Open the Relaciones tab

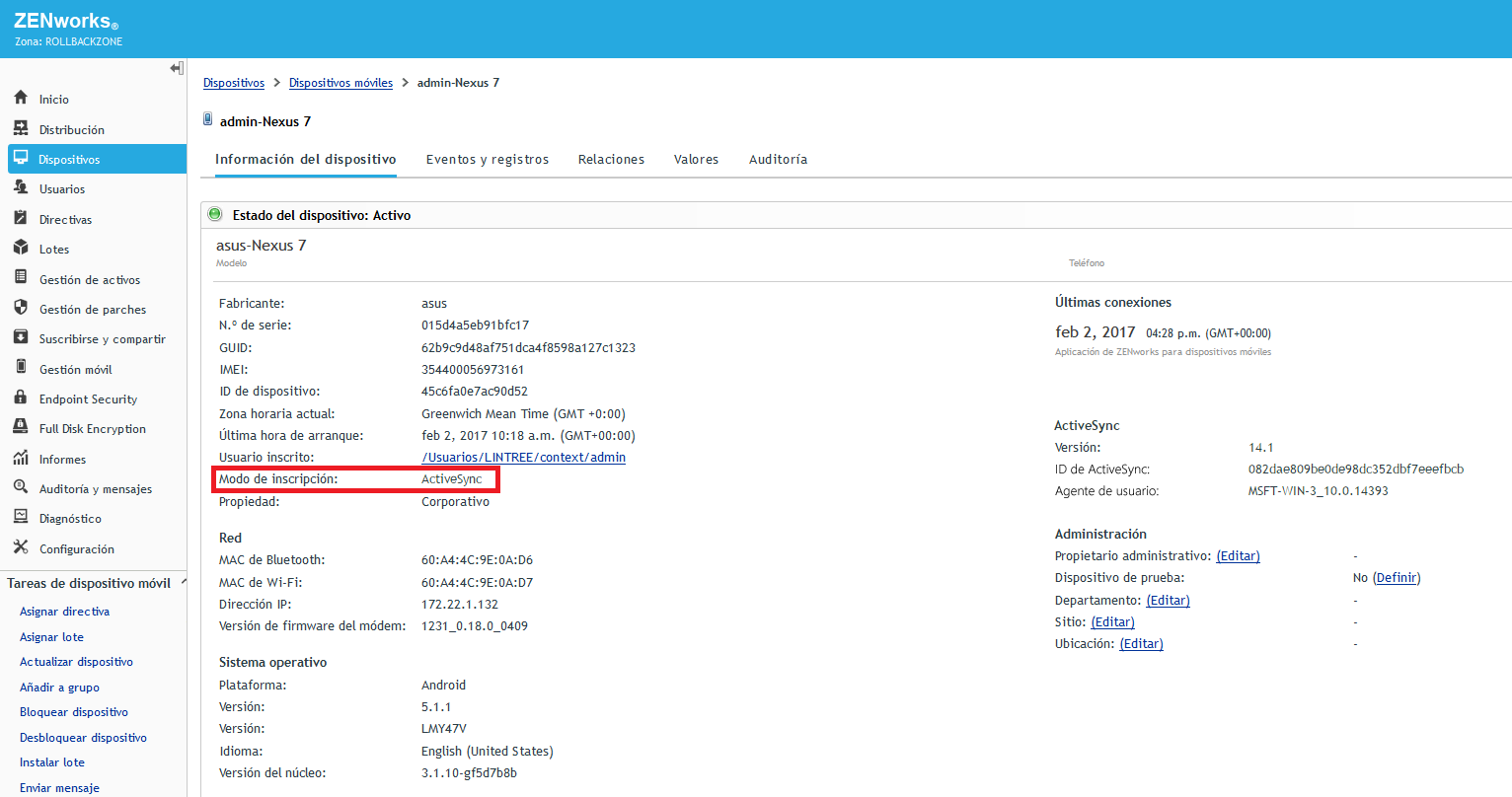[x=611, y=160]
